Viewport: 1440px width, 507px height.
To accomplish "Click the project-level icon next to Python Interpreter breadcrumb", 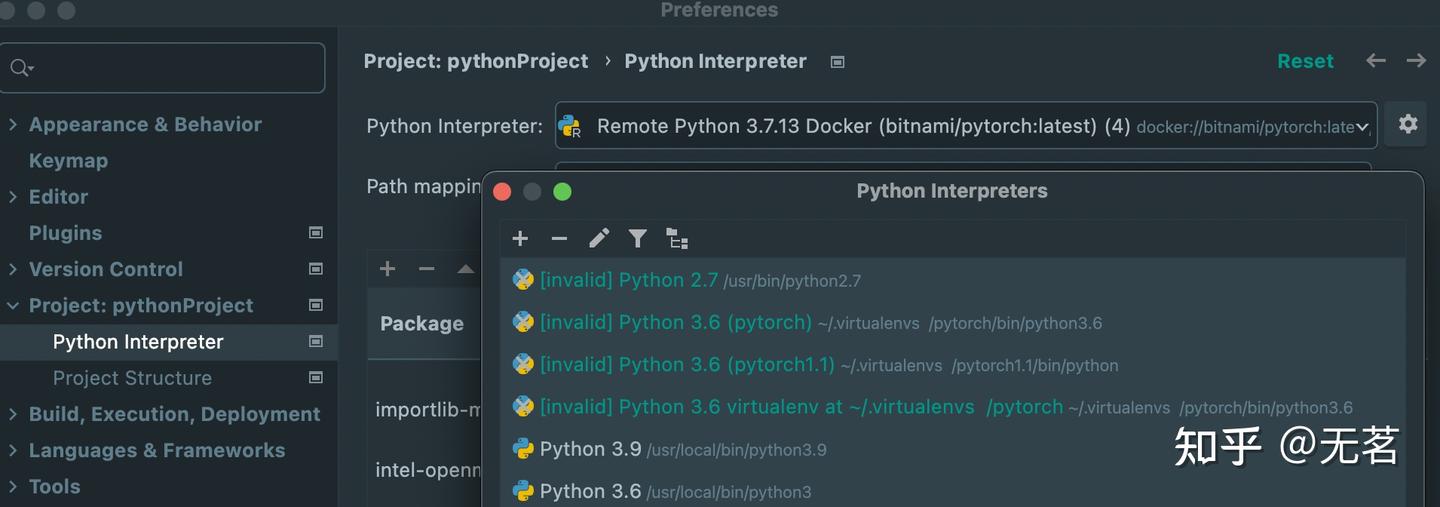I will coord(838,62).
